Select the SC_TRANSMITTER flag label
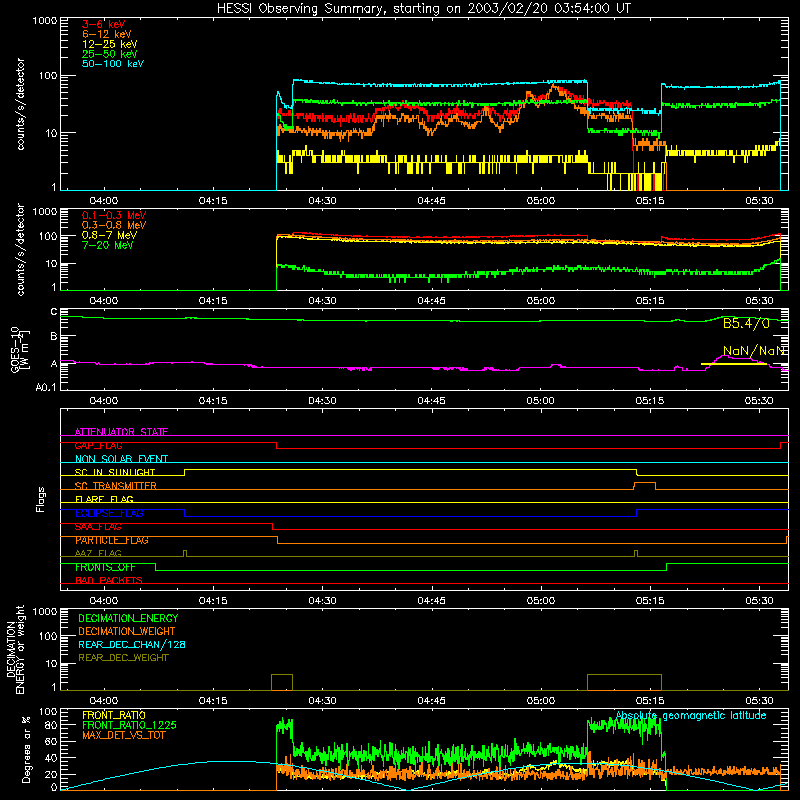800x800 pixels. pos(116,486)
